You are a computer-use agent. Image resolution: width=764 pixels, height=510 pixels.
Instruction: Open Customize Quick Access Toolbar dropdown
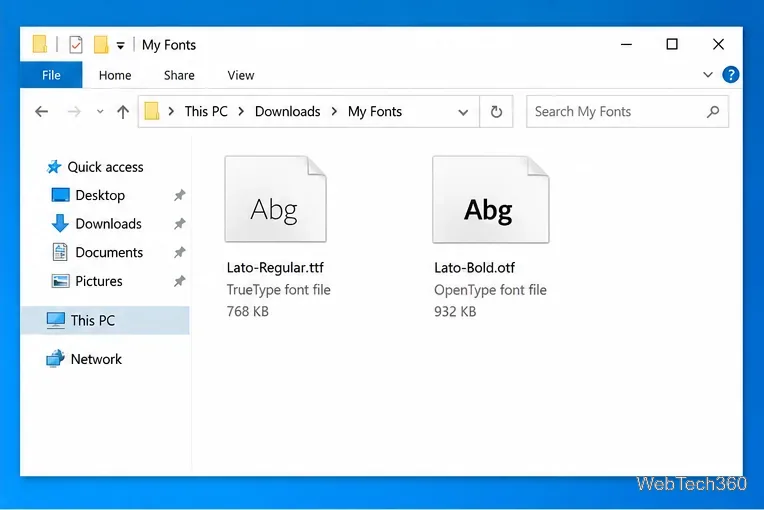120,46
